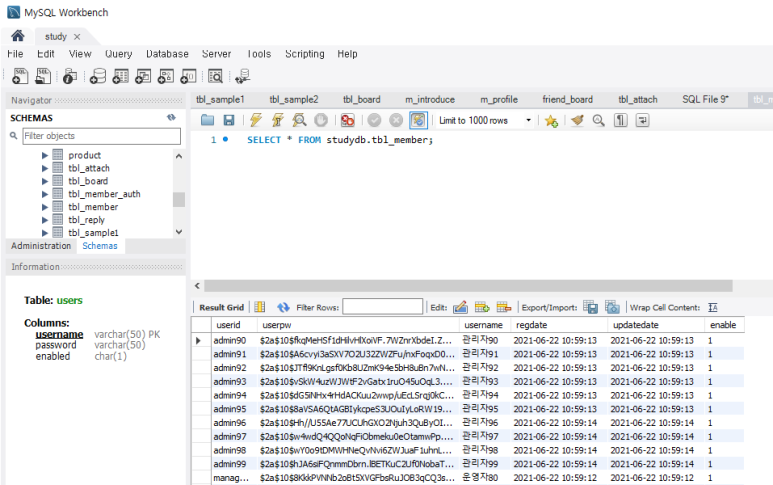Open the Scripting menu

coord(305,54)
